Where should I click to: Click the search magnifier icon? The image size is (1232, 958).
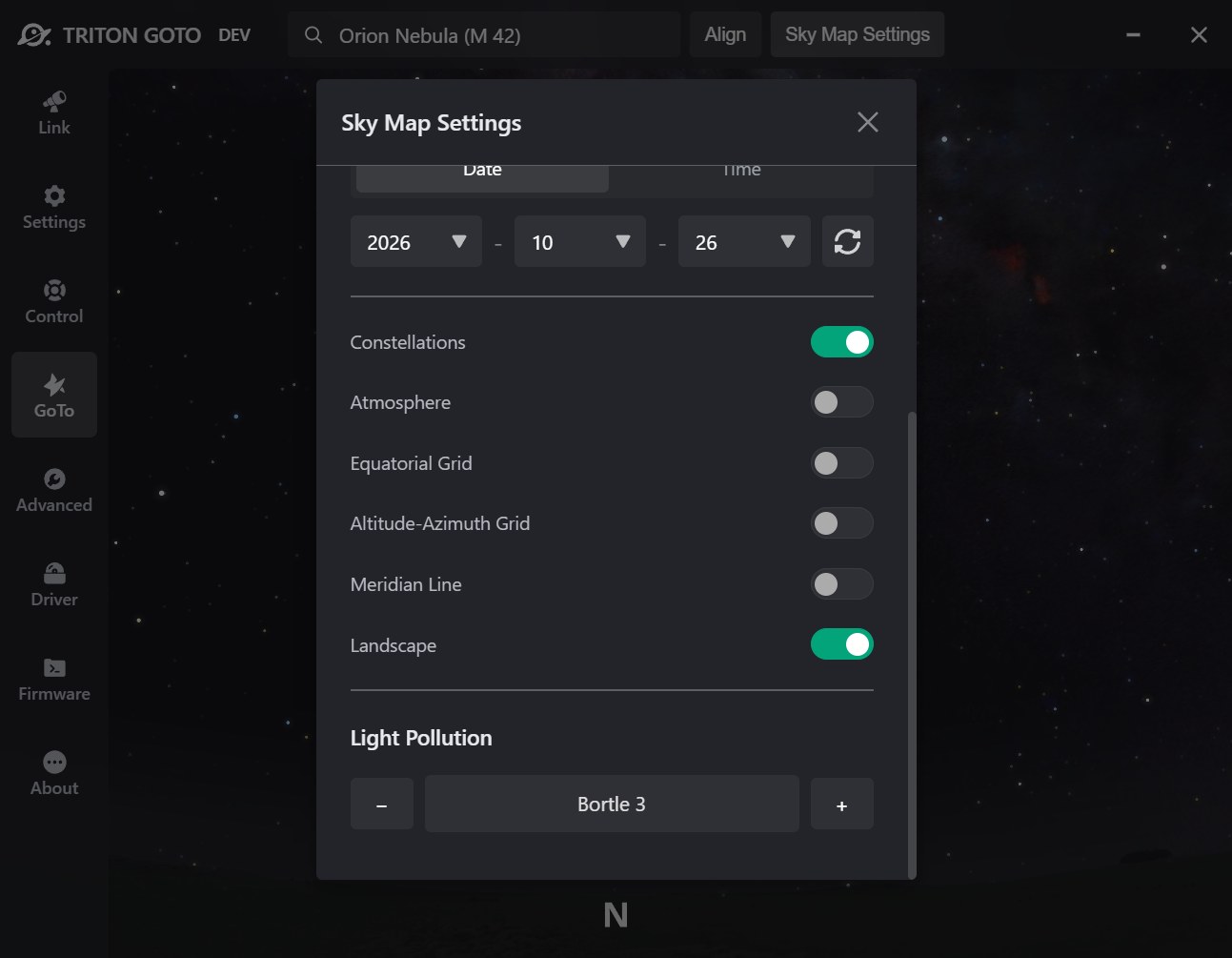click(313, 35)
